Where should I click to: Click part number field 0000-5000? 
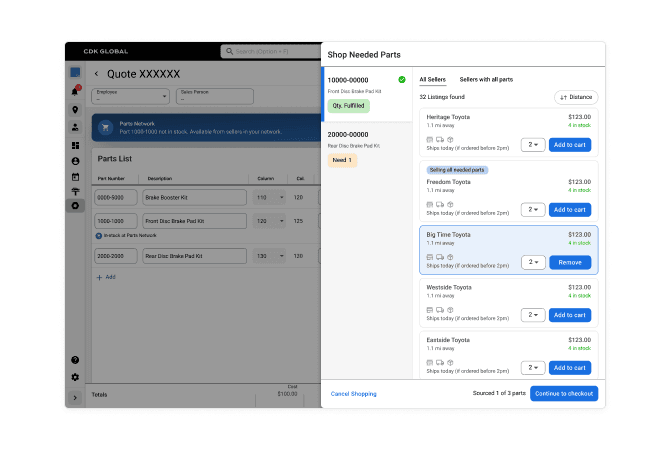(116, 197)
